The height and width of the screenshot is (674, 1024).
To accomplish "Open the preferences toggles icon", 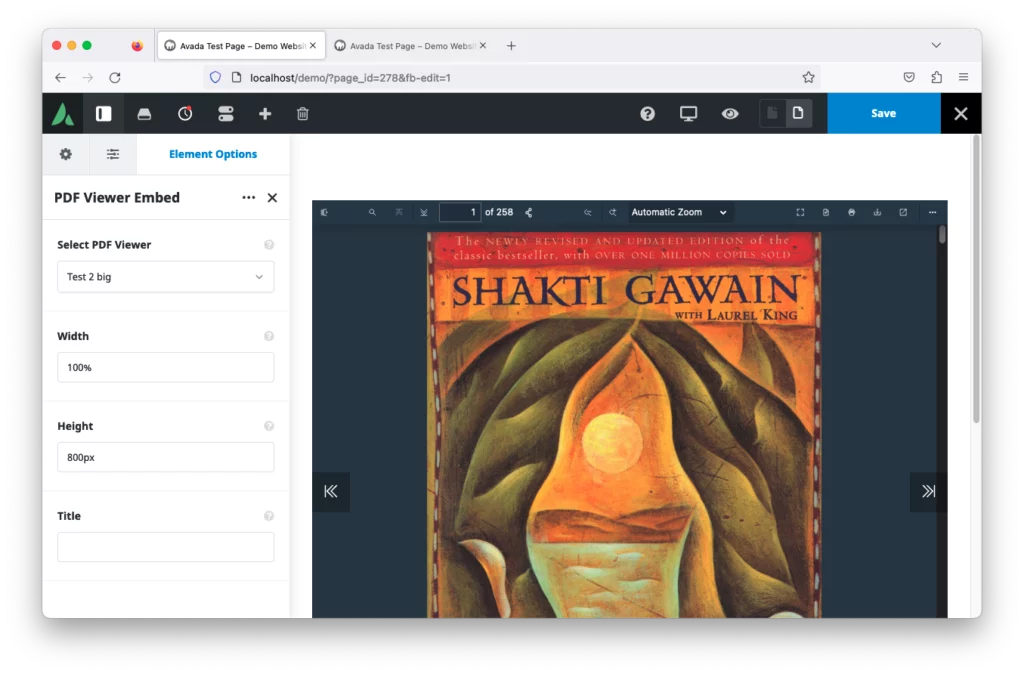I will coord(225,114).
